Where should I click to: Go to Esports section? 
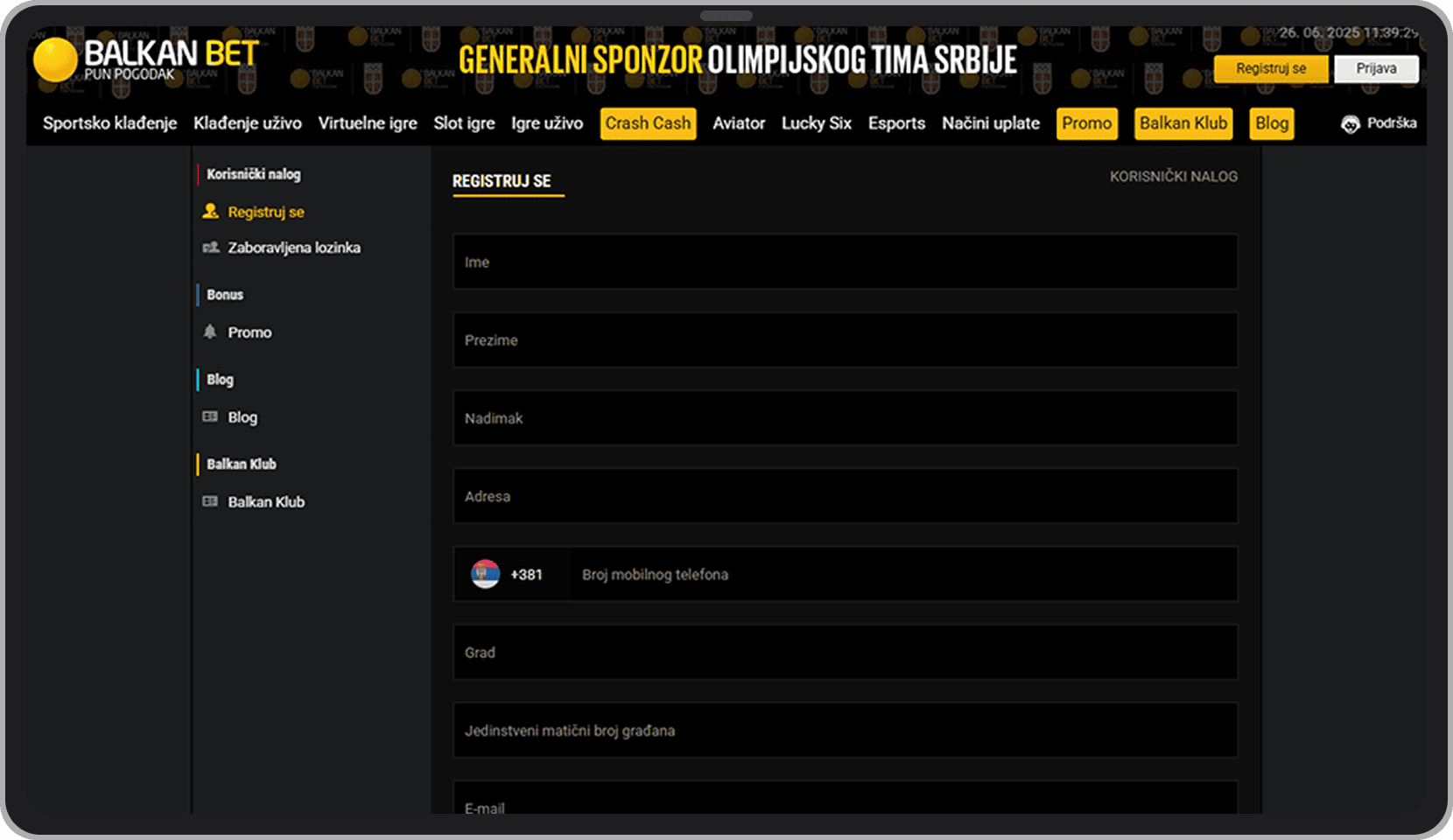point(896,123)
